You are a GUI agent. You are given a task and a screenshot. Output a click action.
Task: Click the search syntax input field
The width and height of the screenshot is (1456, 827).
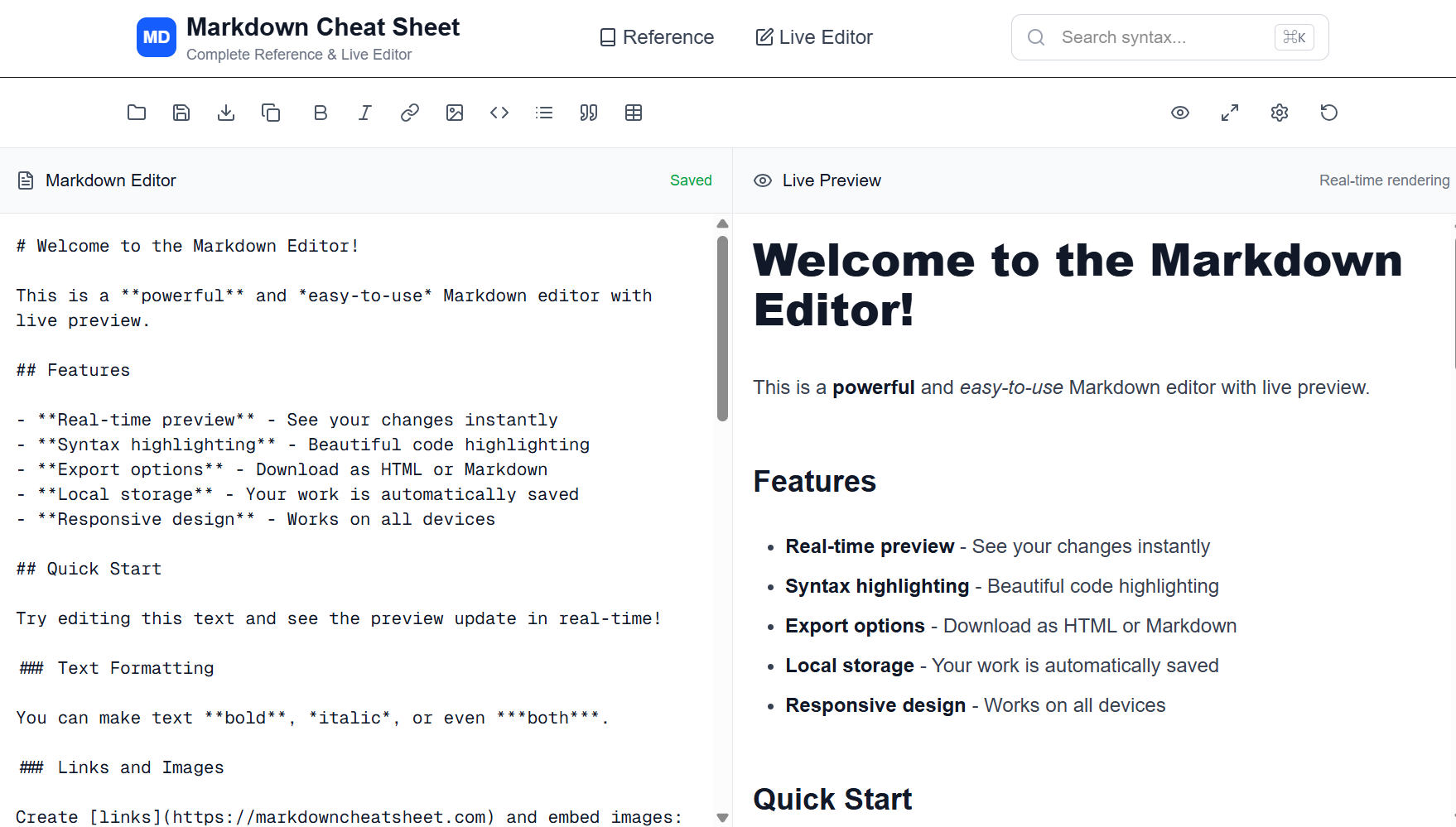(x=1159, y=37)
